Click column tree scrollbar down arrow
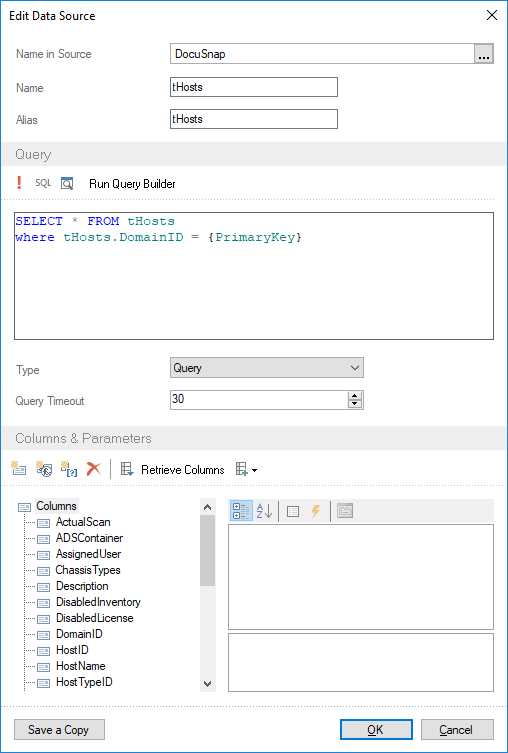The height and width of the screenshot is (753, 508). (207, 684)
